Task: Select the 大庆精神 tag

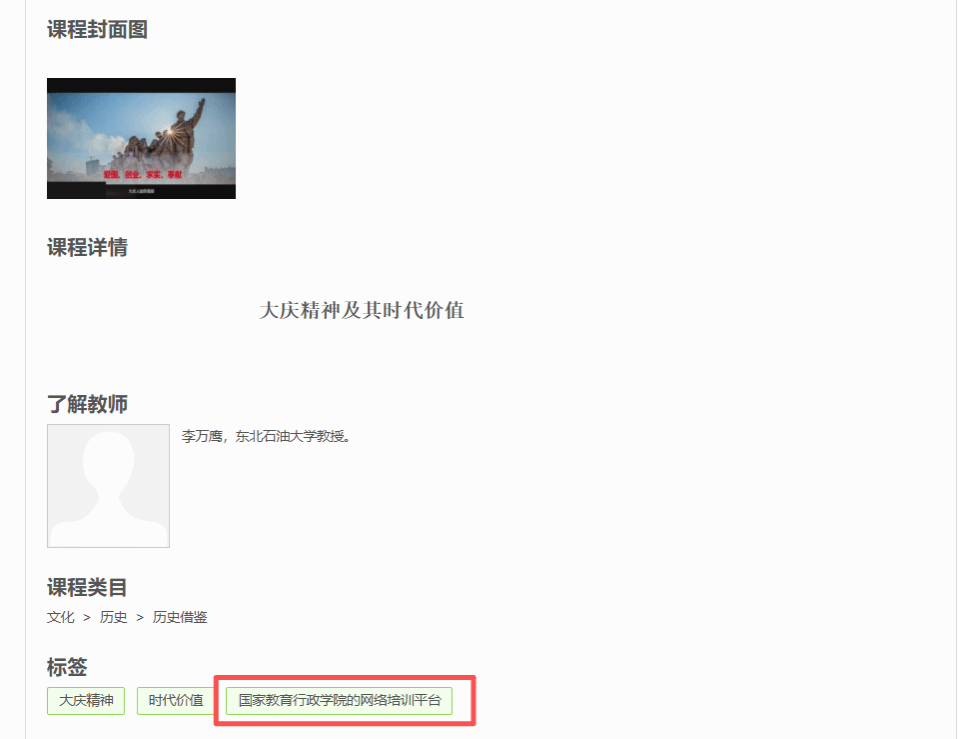Action: [x=86, y=701]
